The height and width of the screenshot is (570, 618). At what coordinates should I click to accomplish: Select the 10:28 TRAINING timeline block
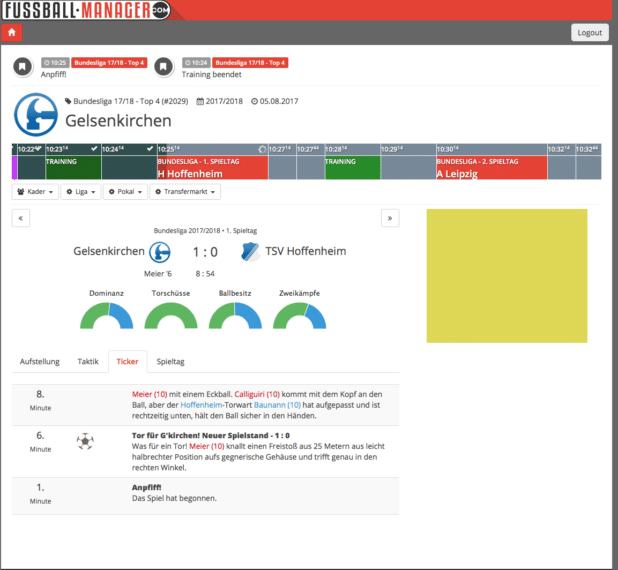click(352, 167)
